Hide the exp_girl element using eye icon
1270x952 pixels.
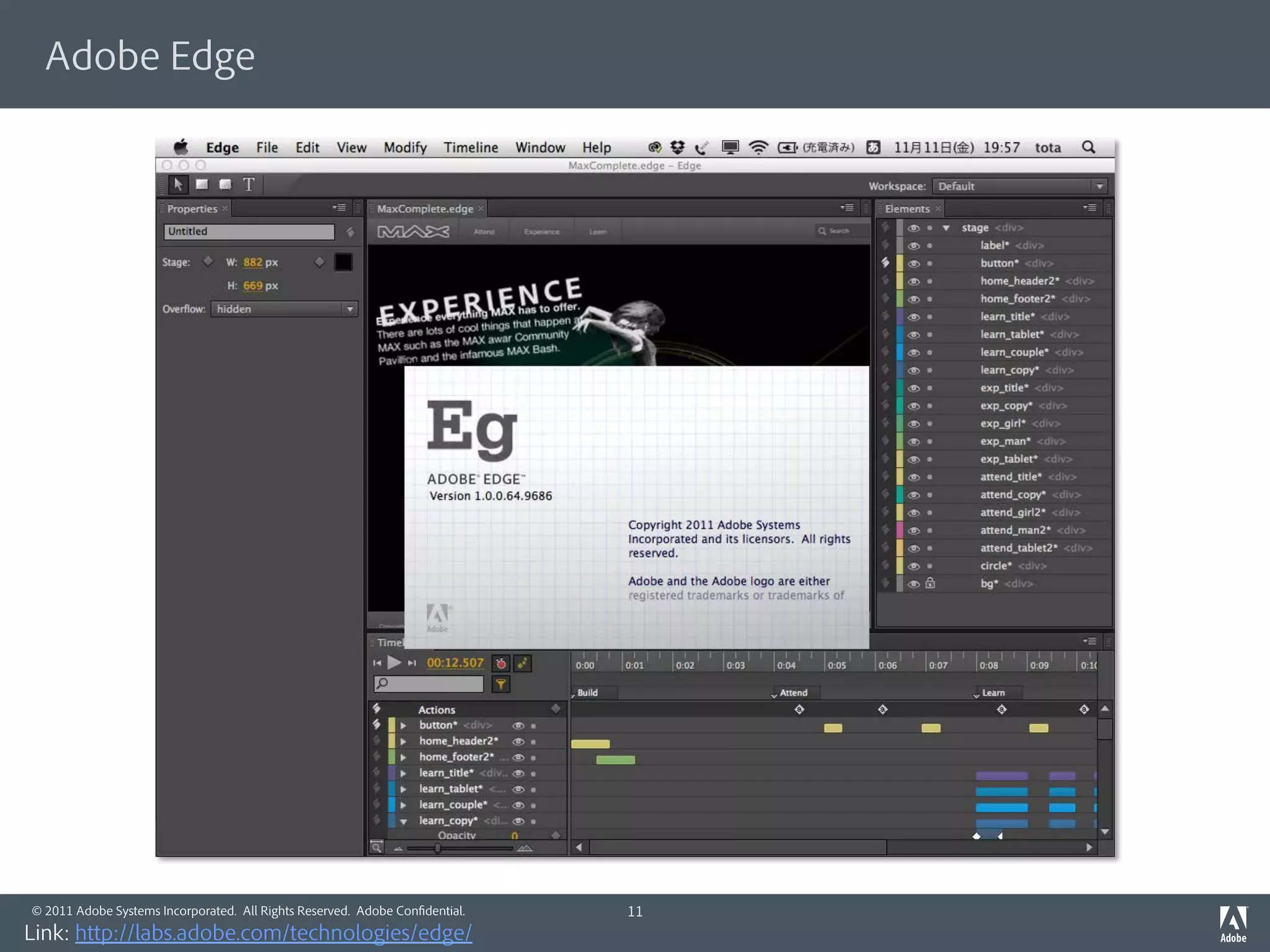coord(913,424)
